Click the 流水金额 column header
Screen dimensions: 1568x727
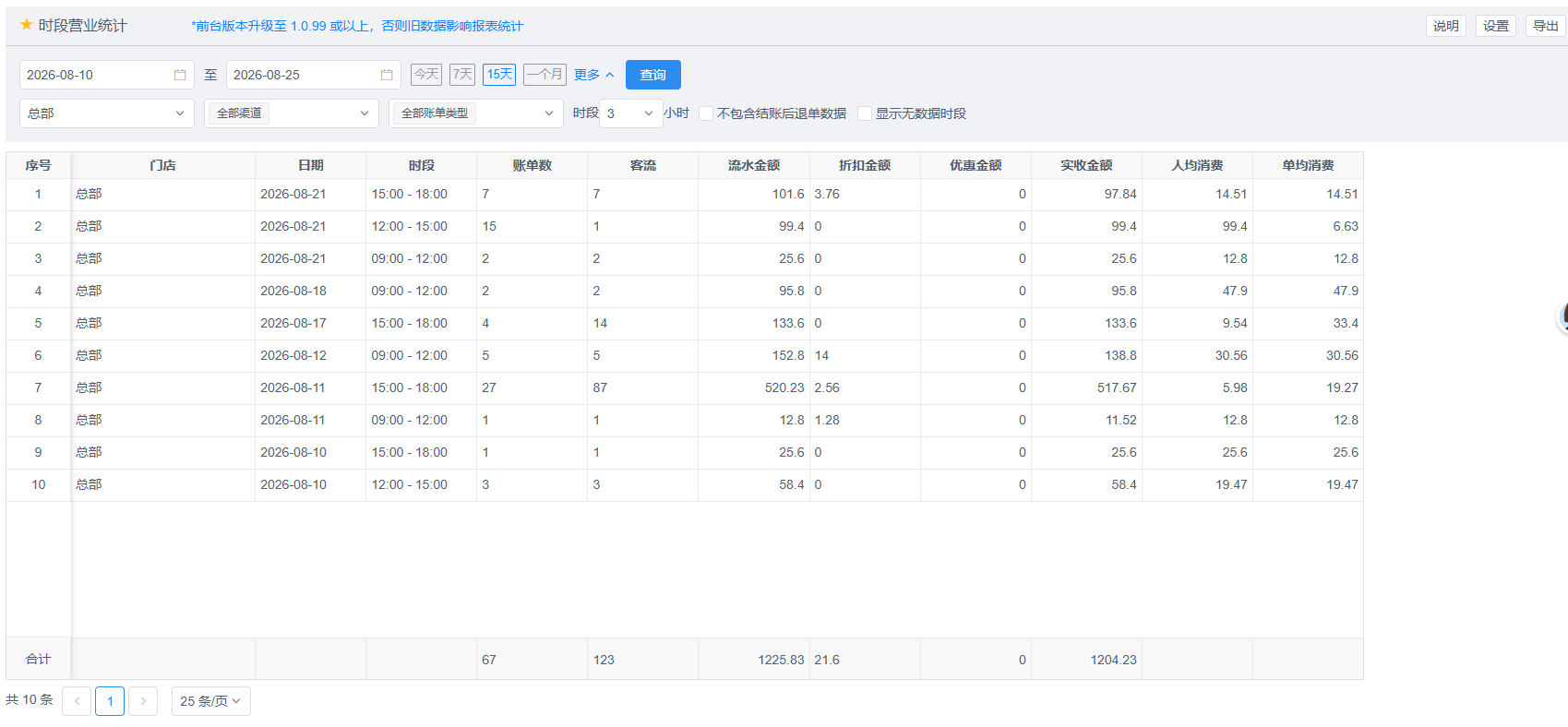754,165
